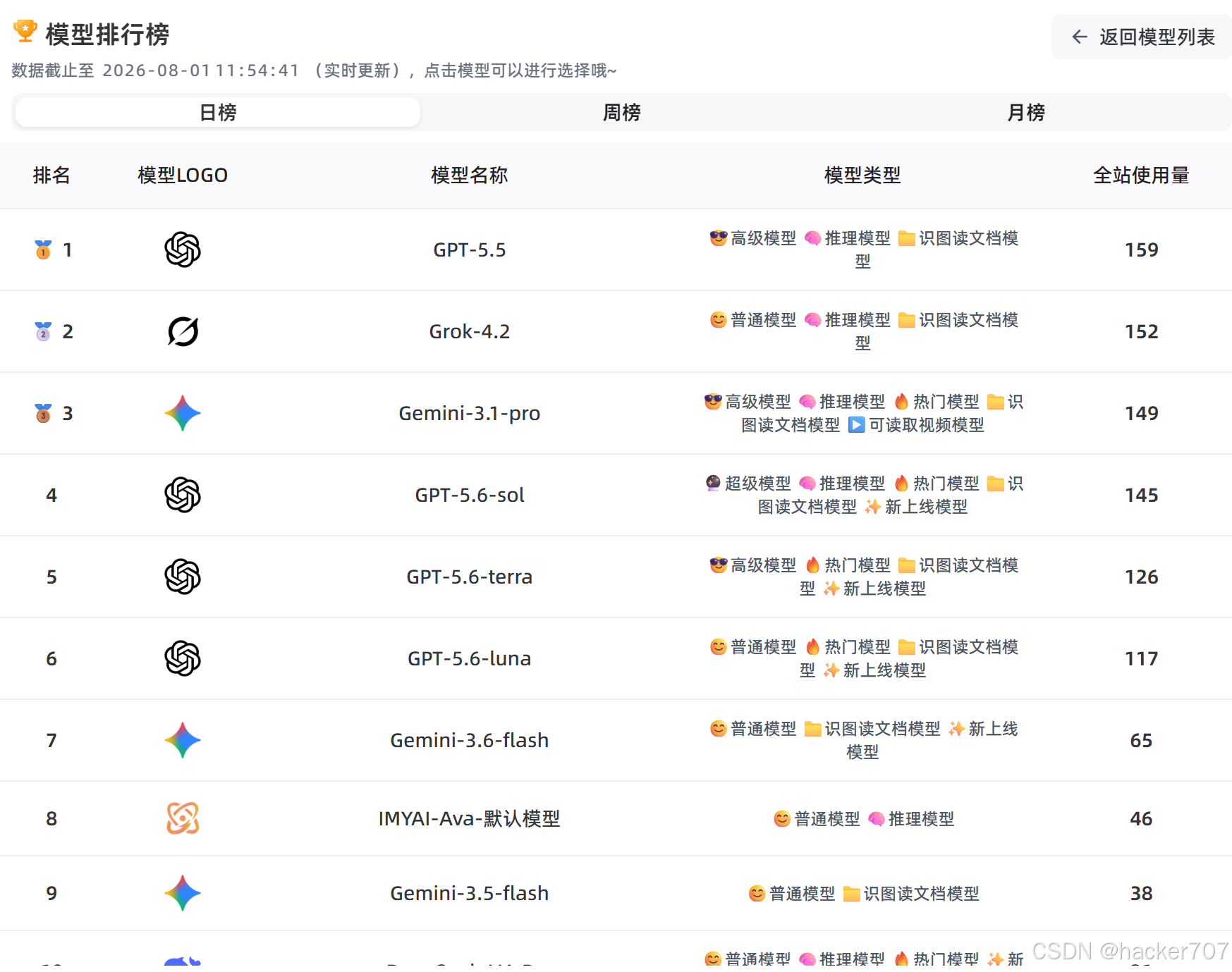Click the GPT-5.6-sol OpenAI logo

pos(183,495)
